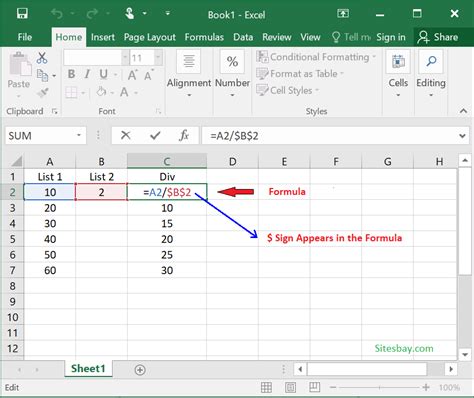Image resolution: width=474 pixels, height=398 pixels.
Task: Click Sign in link
Action: pos(391,37)
